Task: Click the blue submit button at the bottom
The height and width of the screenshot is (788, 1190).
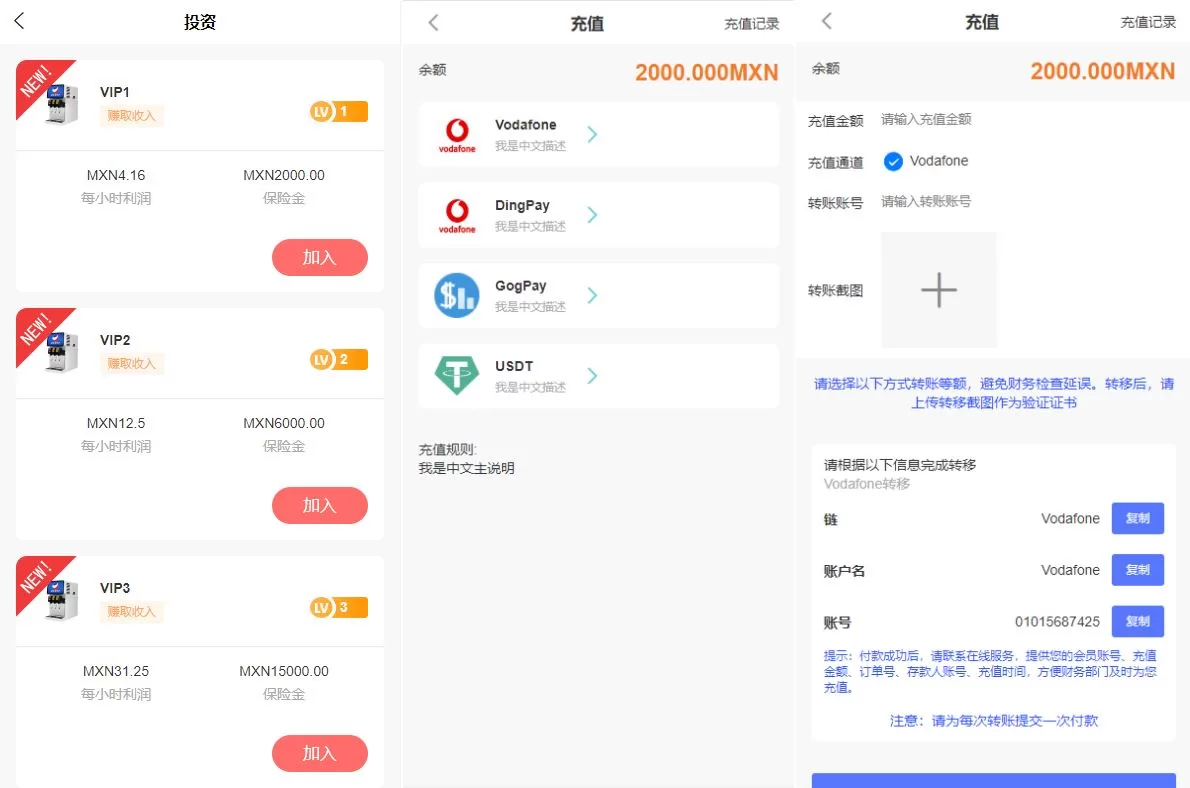Action: 993,780
